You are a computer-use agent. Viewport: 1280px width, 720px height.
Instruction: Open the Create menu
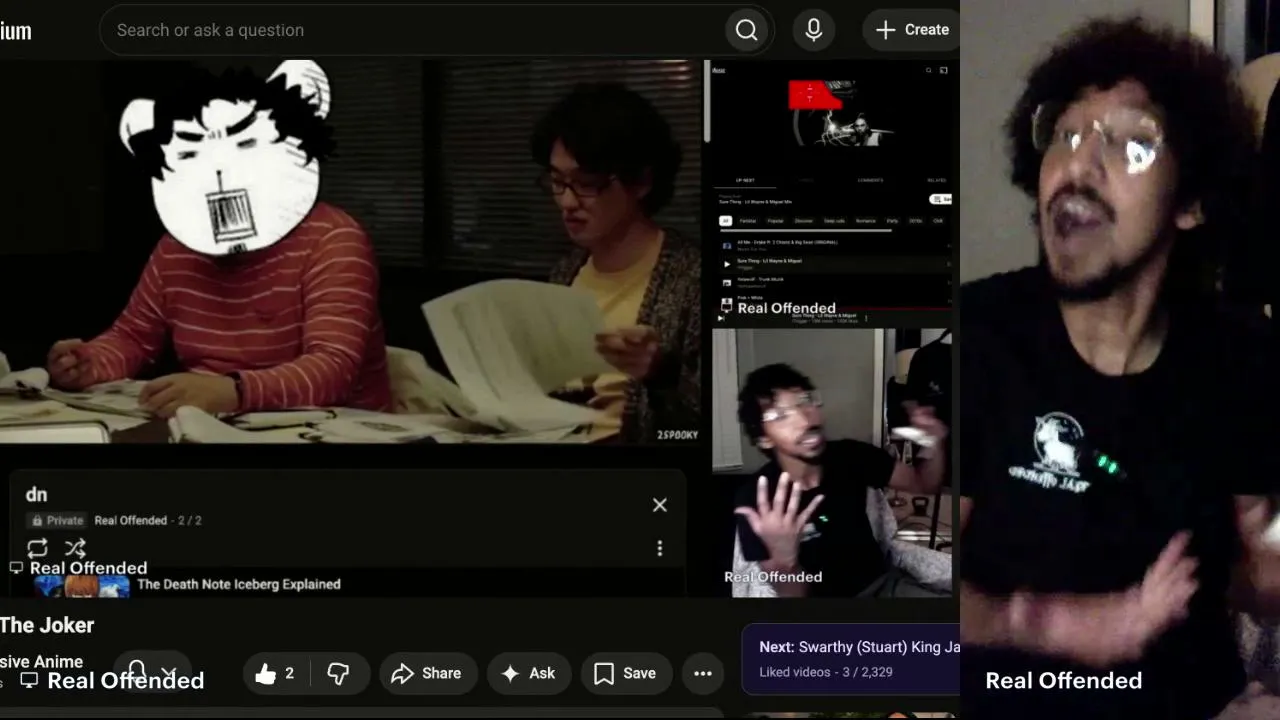[912, 30]
